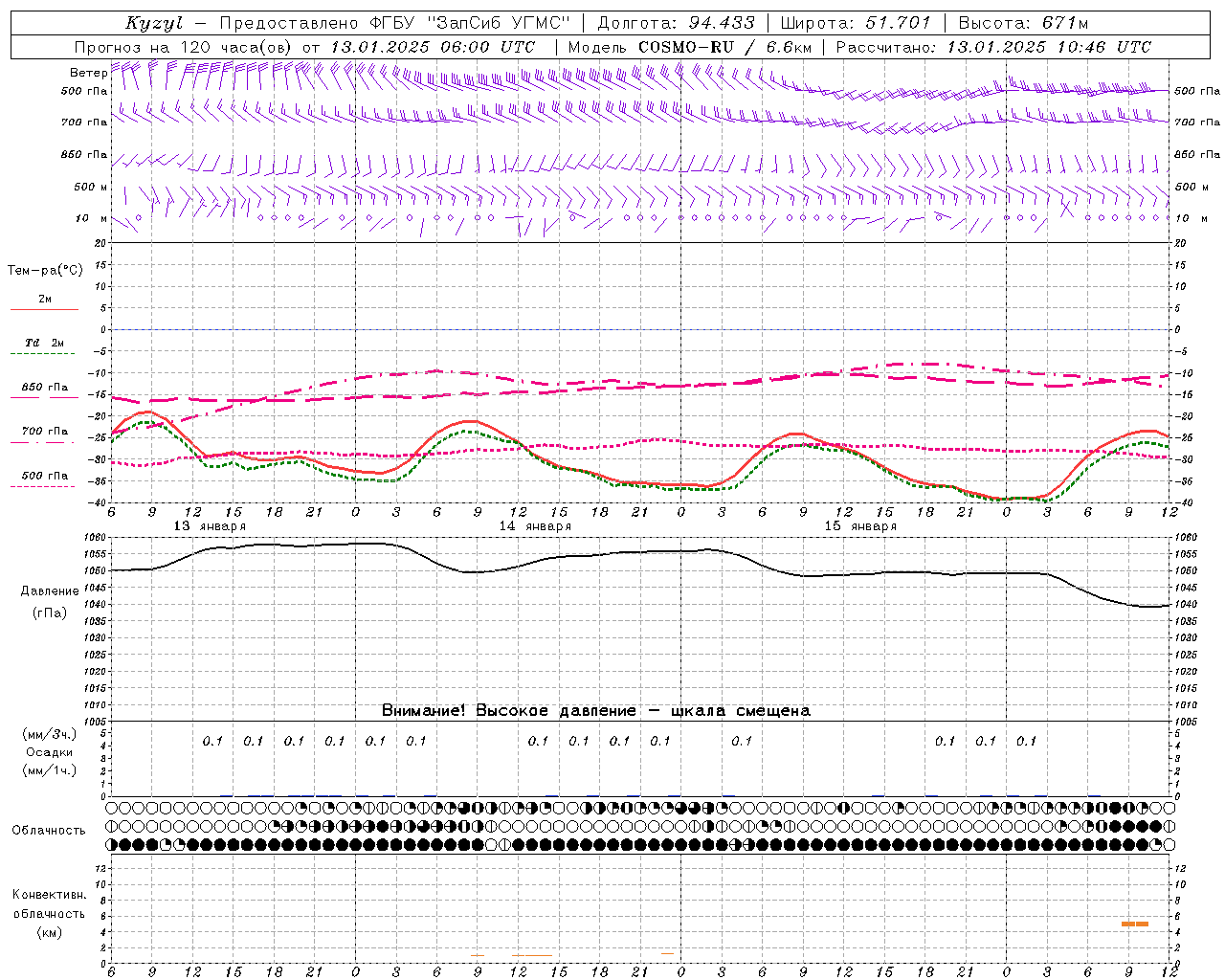Click the "700 гПа" temperature legend entry

click(45, 432)
